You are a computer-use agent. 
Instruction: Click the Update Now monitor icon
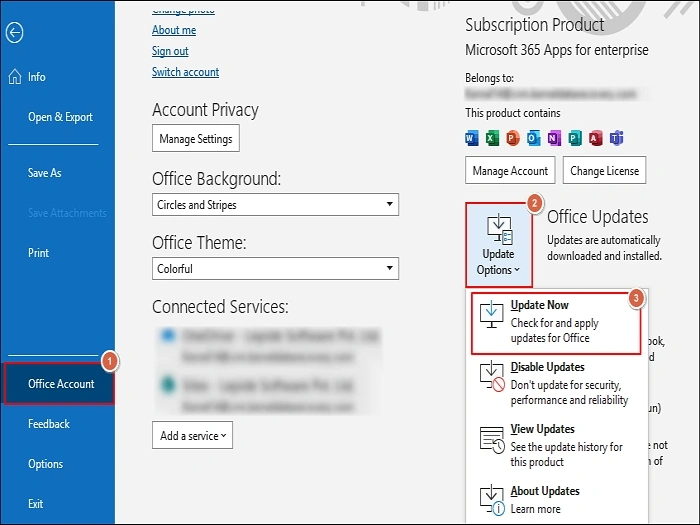[x=492, y=314]
